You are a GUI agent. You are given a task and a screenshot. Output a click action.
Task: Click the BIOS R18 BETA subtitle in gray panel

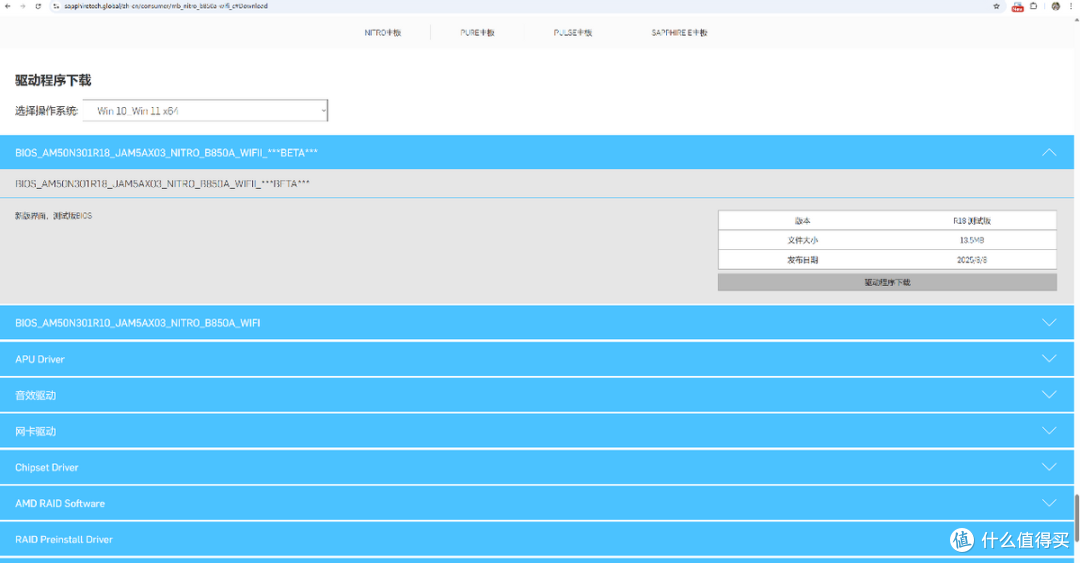(163, 183)
